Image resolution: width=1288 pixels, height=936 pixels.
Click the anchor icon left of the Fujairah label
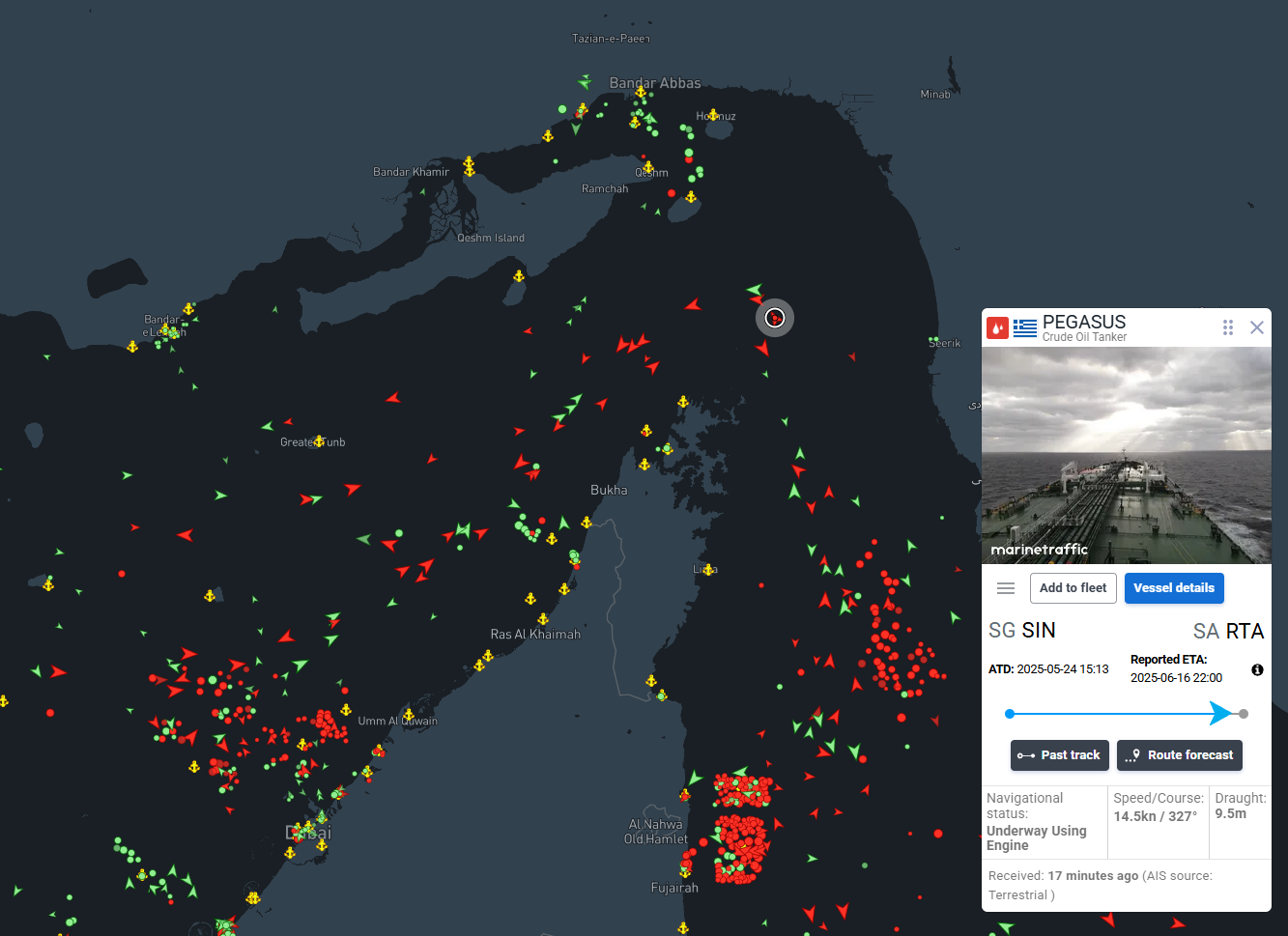click(684, 871)
